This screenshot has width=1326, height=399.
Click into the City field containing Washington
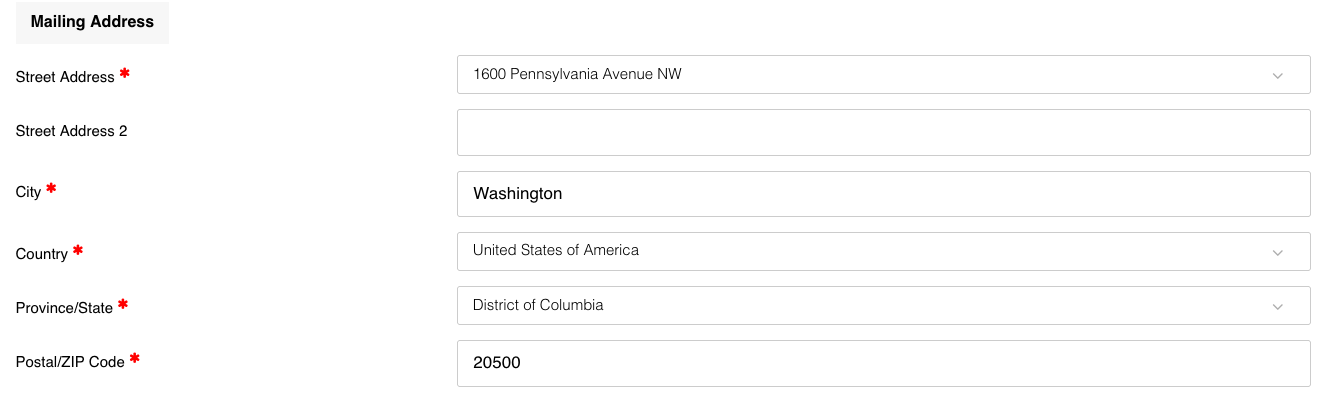click(883, 194)
